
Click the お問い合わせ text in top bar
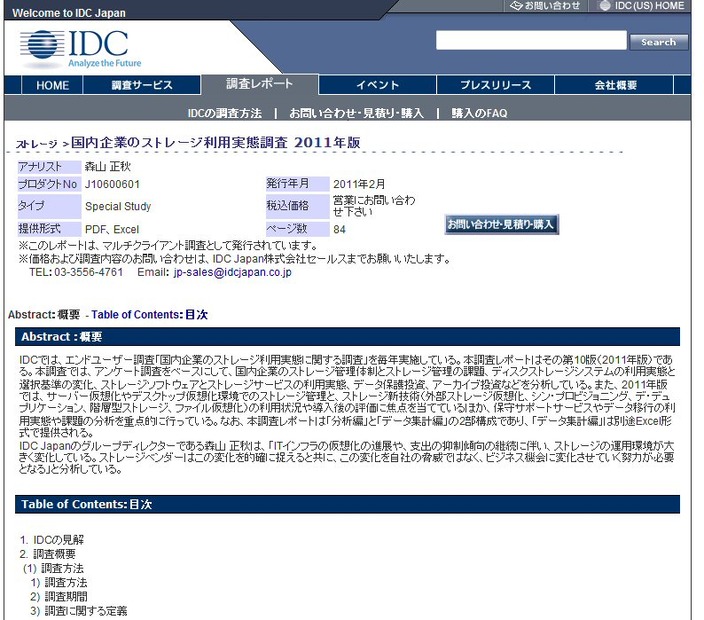click(553, 6)
